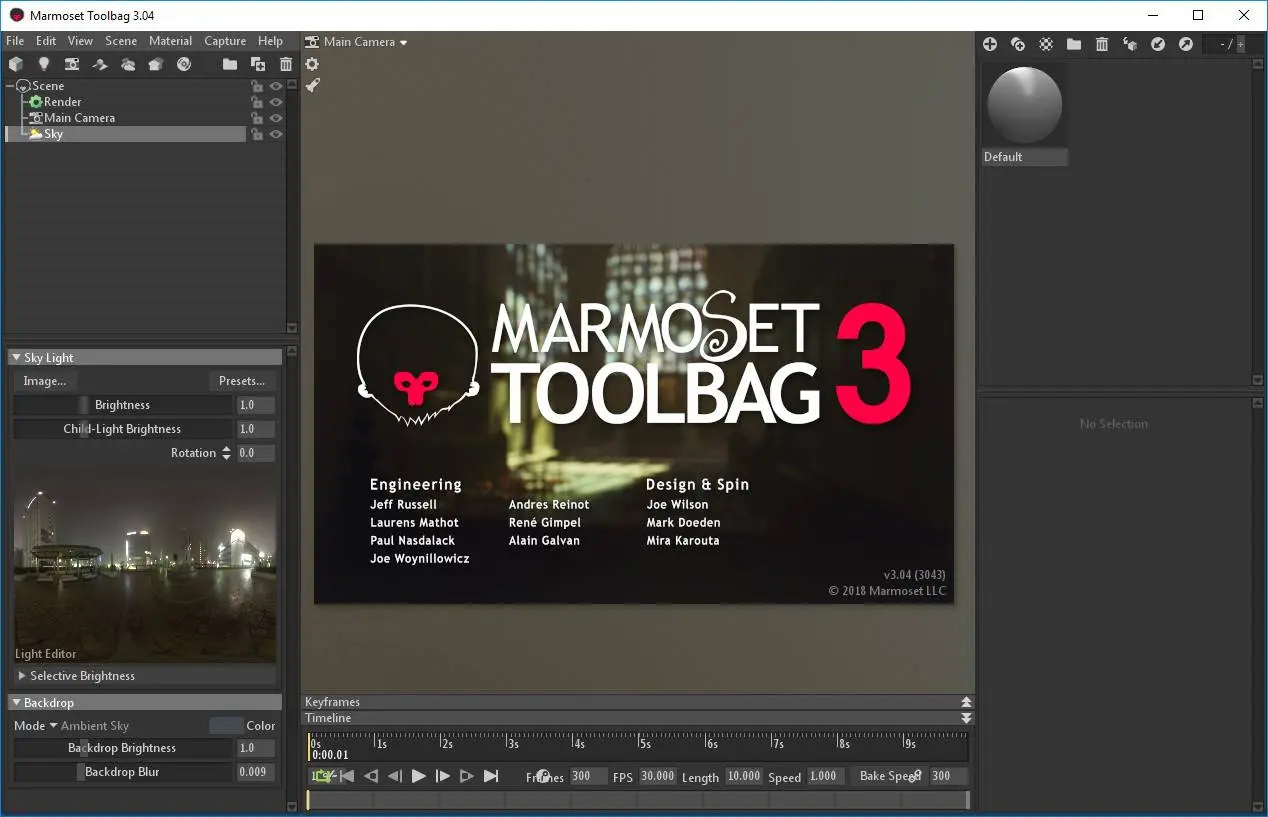Create a new group folder in scene

click(x=230, y=64)
